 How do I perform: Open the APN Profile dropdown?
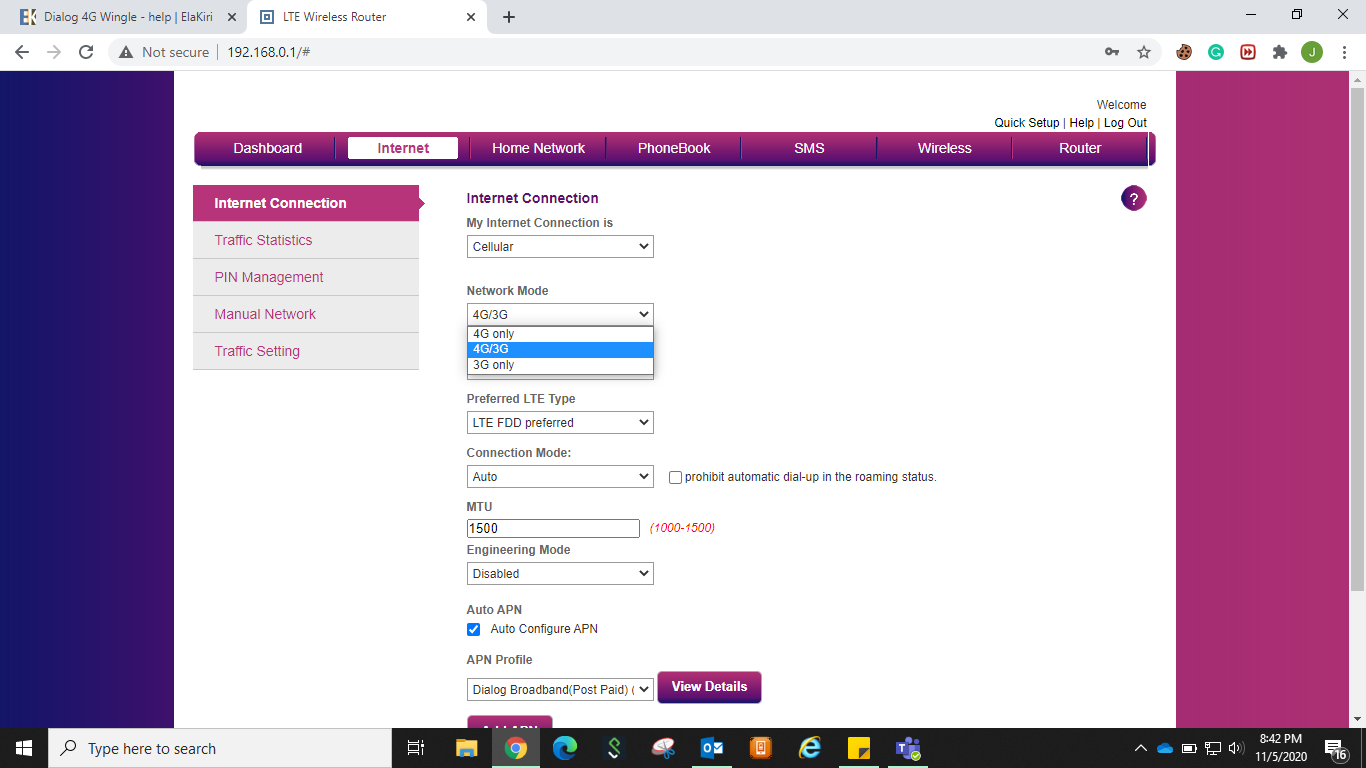pyautogui.click(x=560, y=689)
